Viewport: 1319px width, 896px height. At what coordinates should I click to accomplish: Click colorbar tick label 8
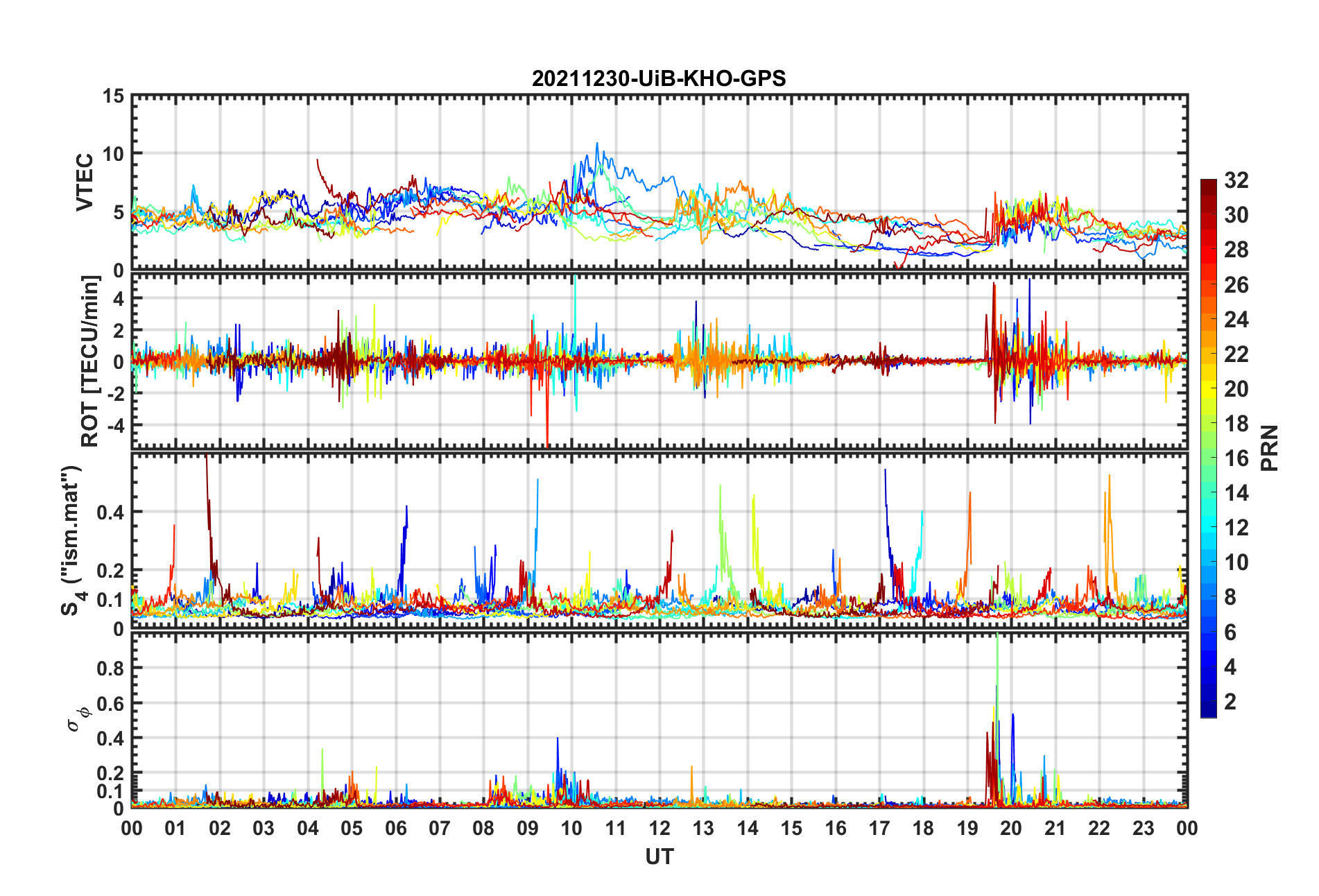tap(1230, 597)
